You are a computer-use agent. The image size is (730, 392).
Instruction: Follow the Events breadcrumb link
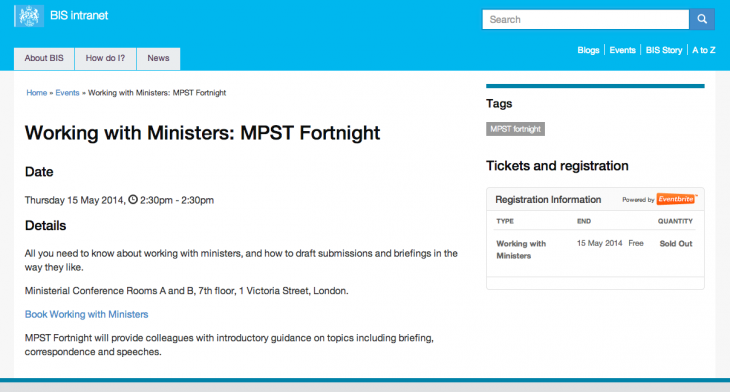pos(68,93)
